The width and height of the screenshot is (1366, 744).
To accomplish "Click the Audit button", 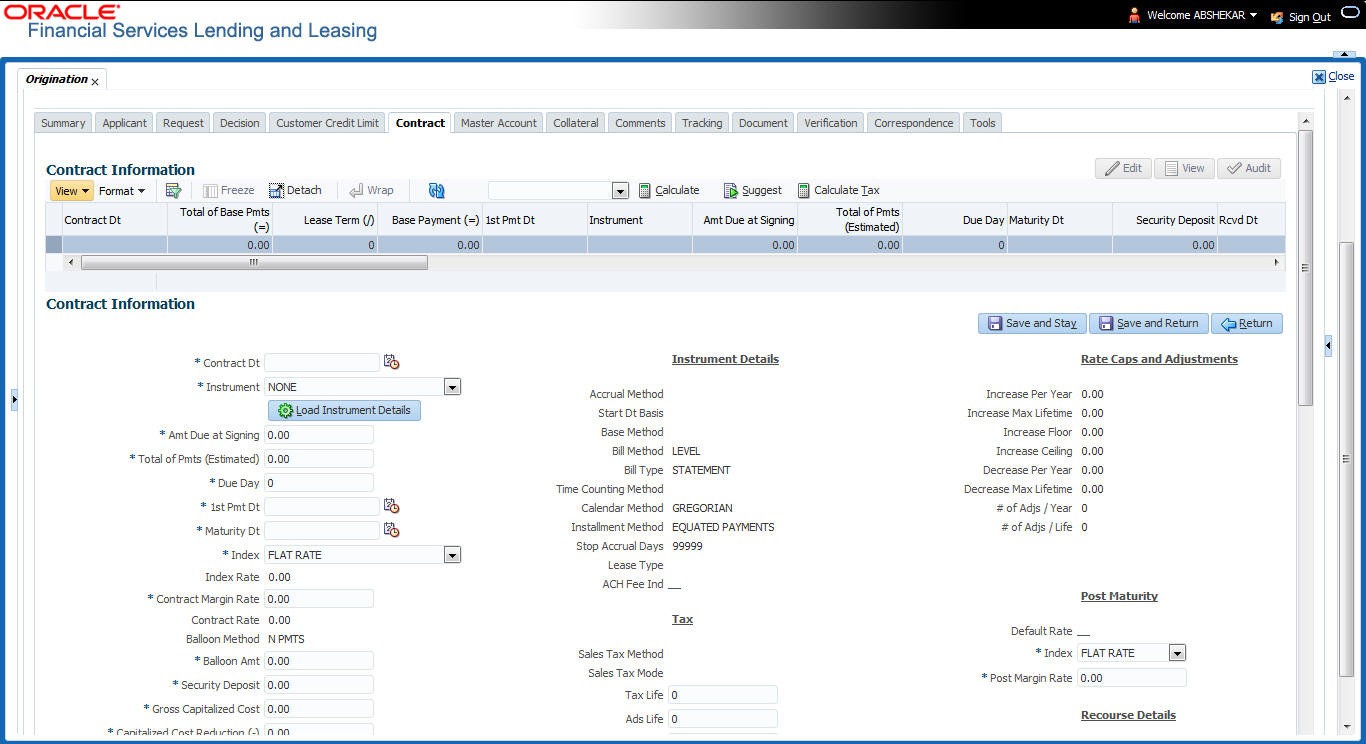I will [x=1249, y=168].
